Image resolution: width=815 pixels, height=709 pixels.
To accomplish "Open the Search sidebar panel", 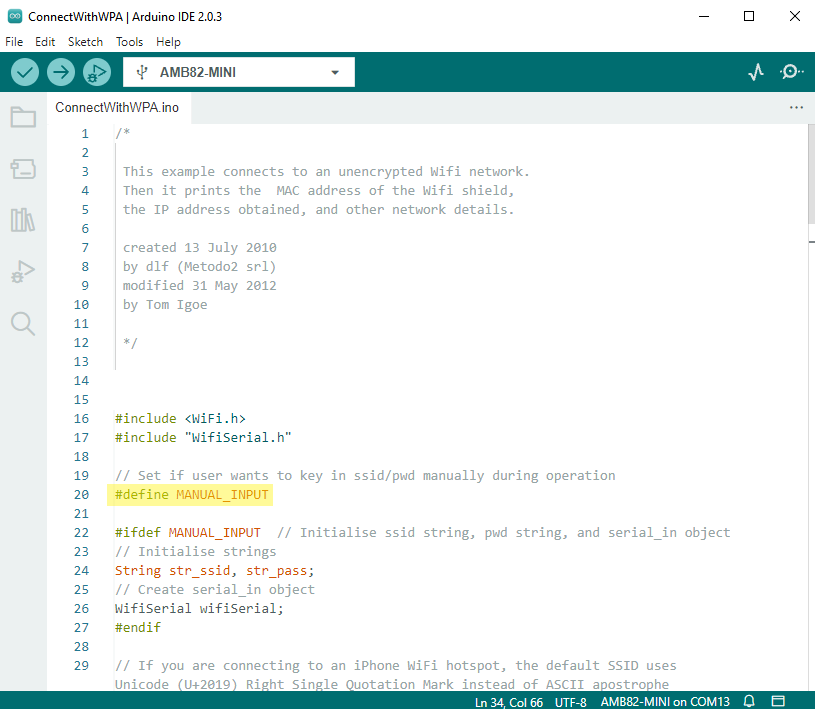I will pyautogui.click(x=23, y=323).
